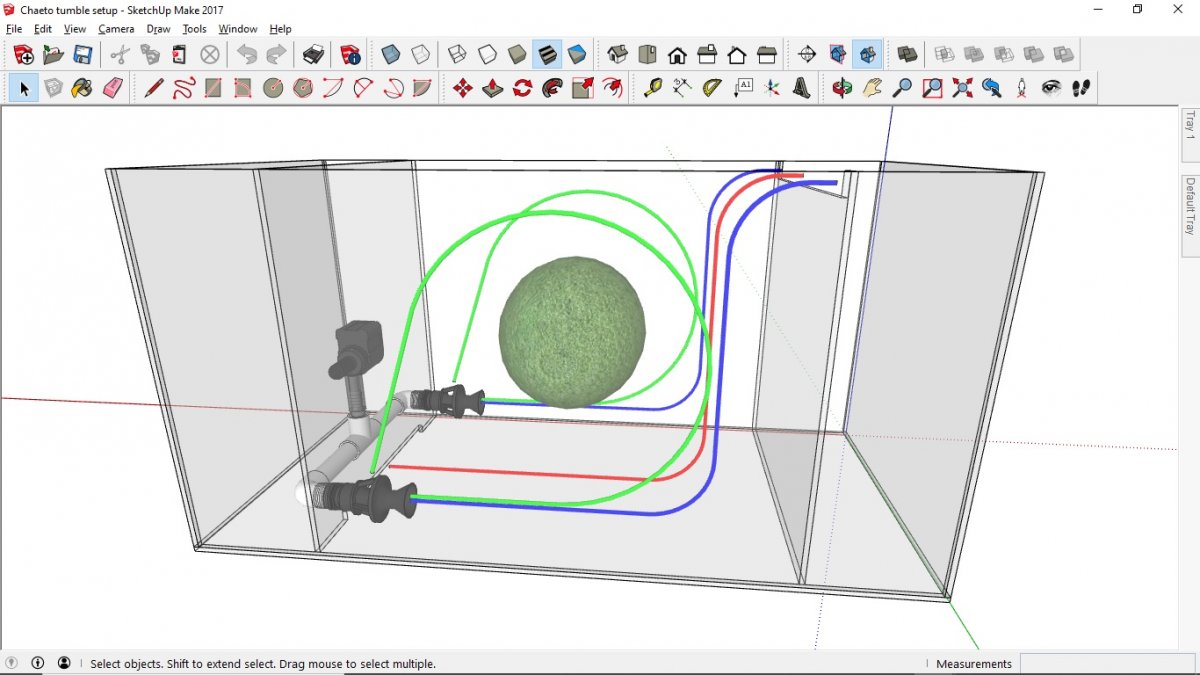1200x675 pixels.
Task: Activate the Push/Pull tool
Action: click(x=493, y=88)
